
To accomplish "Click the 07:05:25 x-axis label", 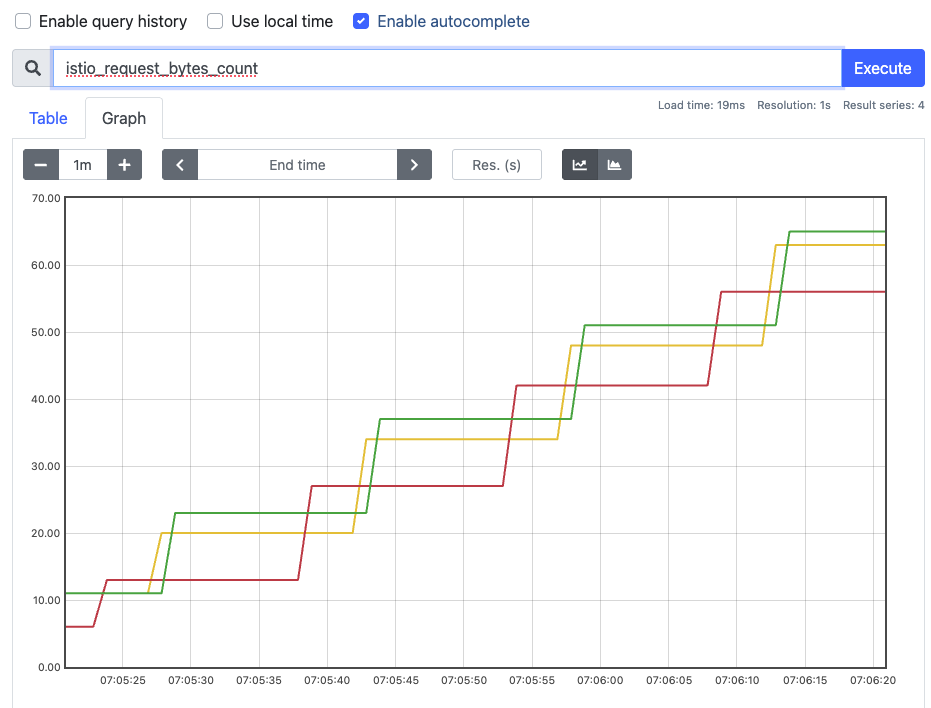I will coord(123,681).
